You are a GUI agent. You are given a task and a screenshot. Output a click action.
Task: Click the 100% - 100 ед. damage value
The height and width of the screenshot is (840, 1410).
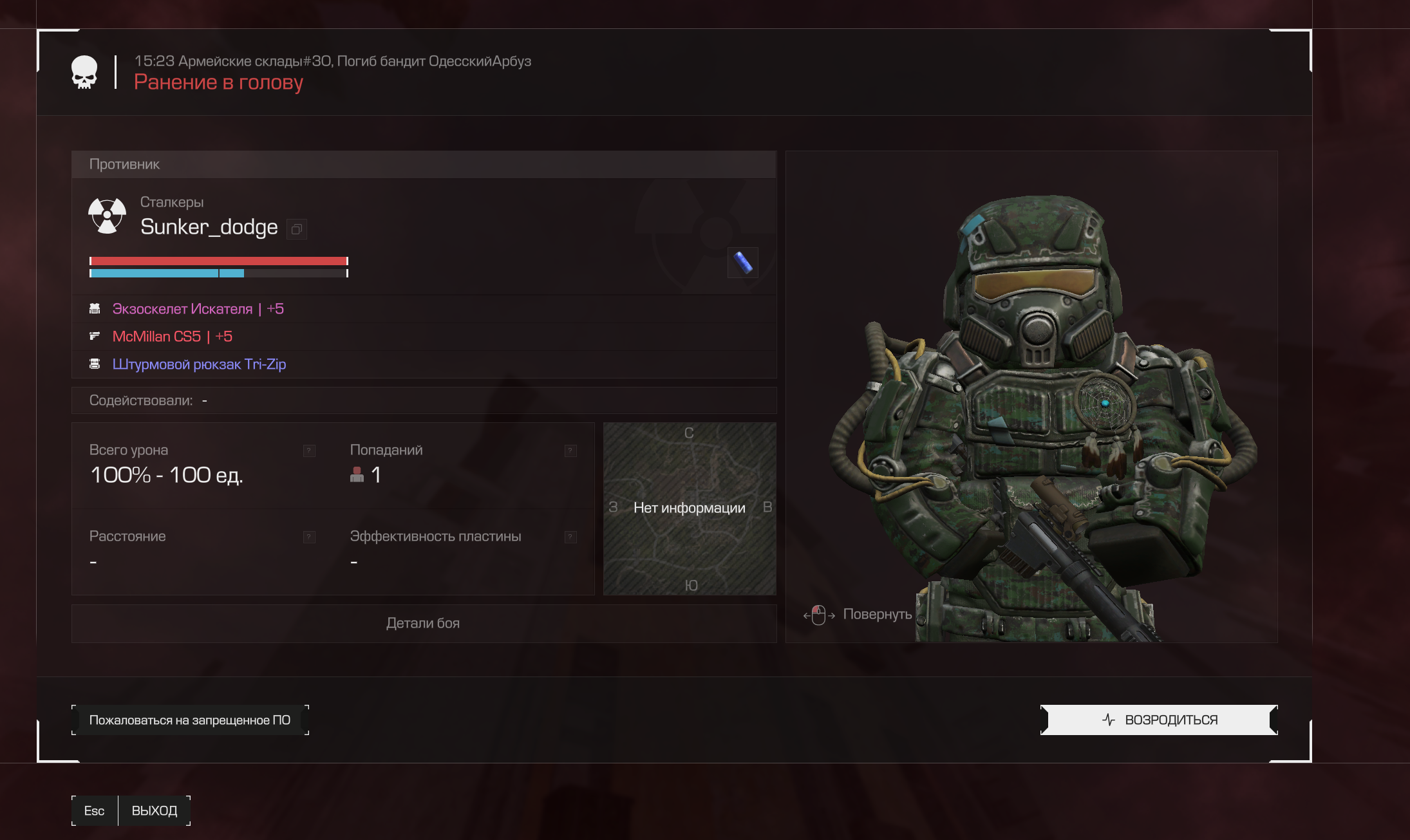coord(167,475)
